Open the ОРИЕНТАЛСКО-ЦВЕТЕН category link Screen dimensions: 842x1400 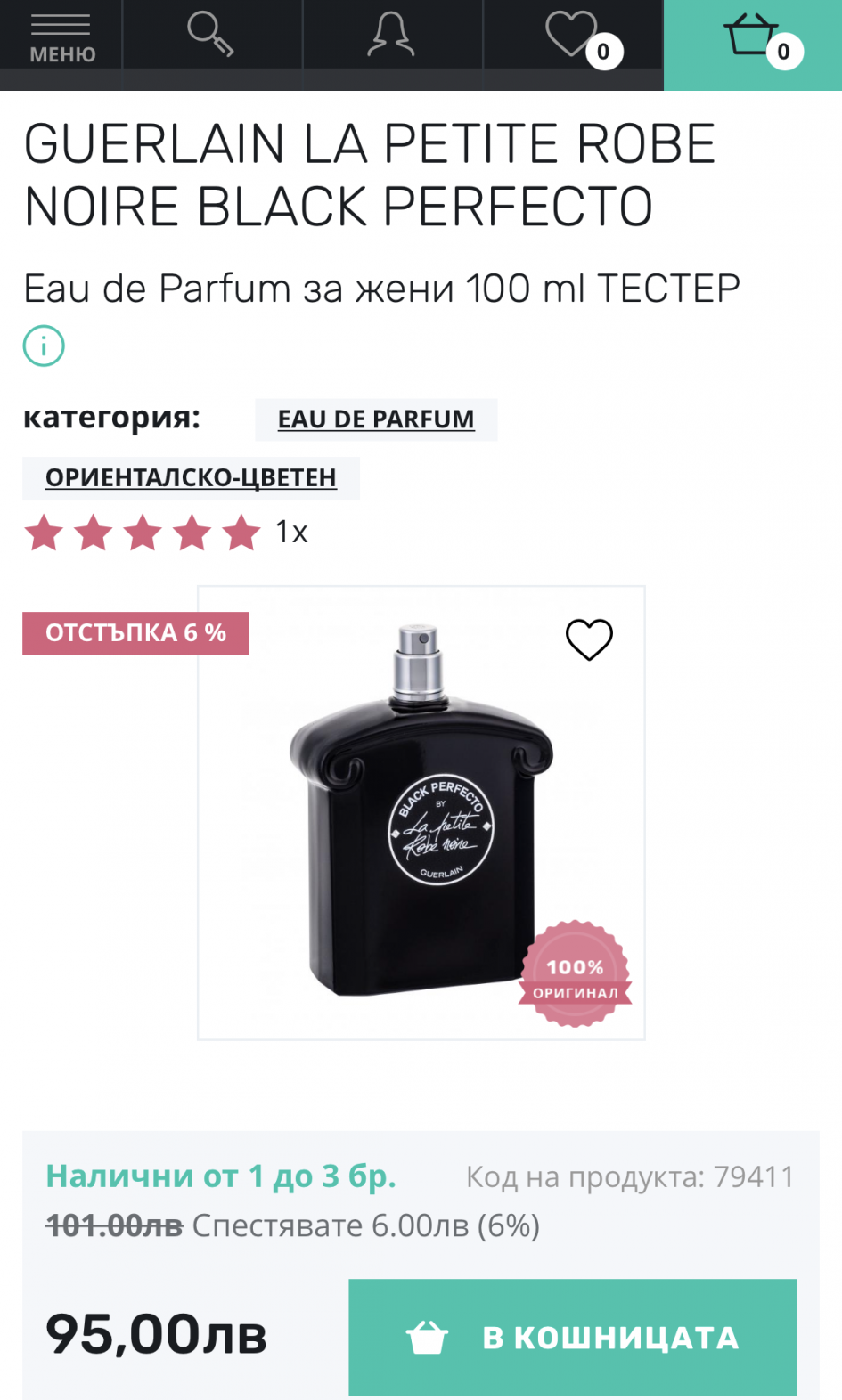191,478
